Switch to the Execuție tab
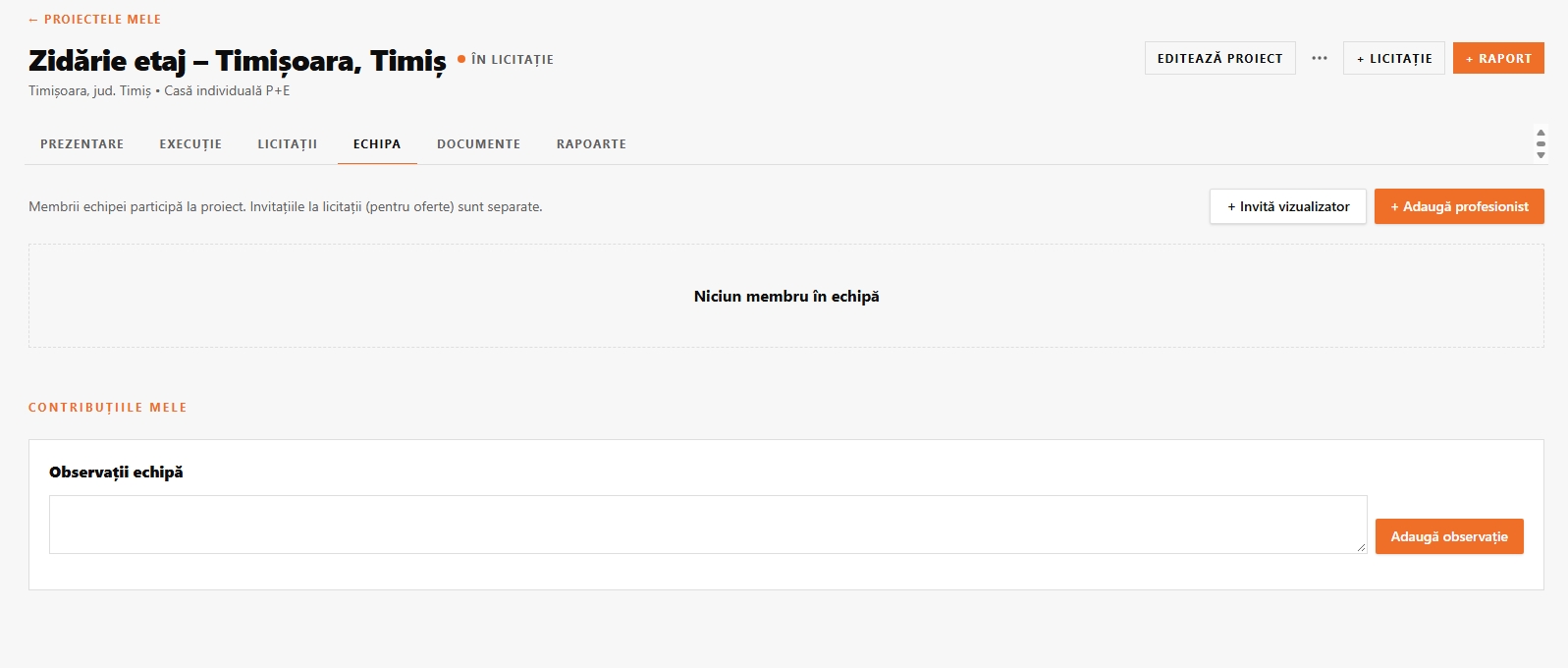 [190, 144]
